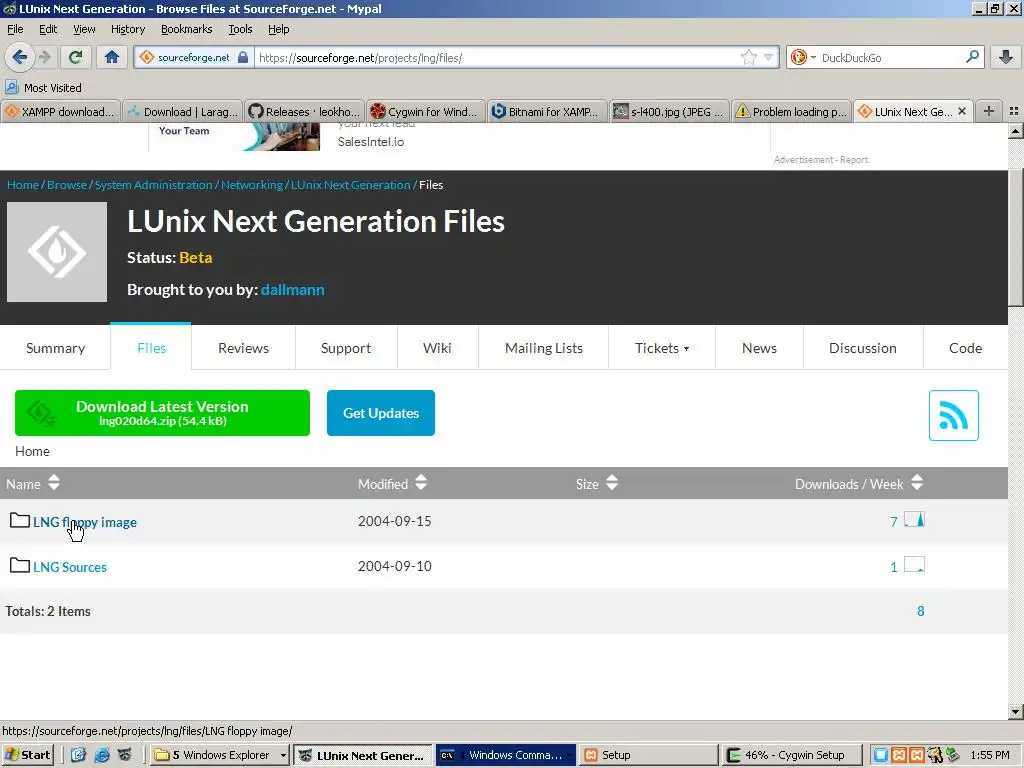Open the Mailing Lists project tab
1024x768 pixels.
544,348
